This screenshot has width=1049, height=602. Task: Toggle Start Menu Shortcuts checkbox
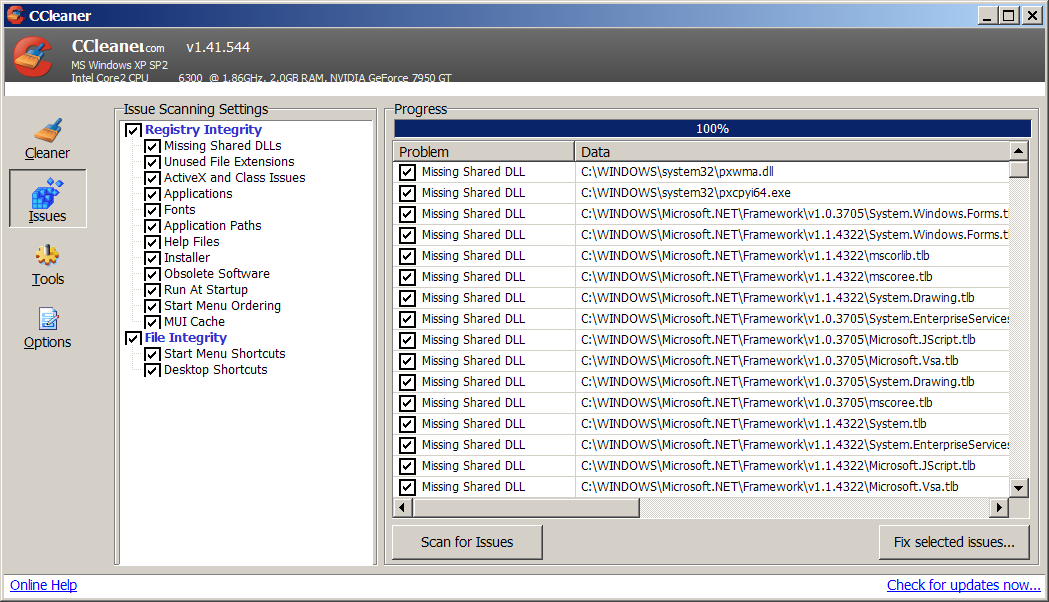153,355
